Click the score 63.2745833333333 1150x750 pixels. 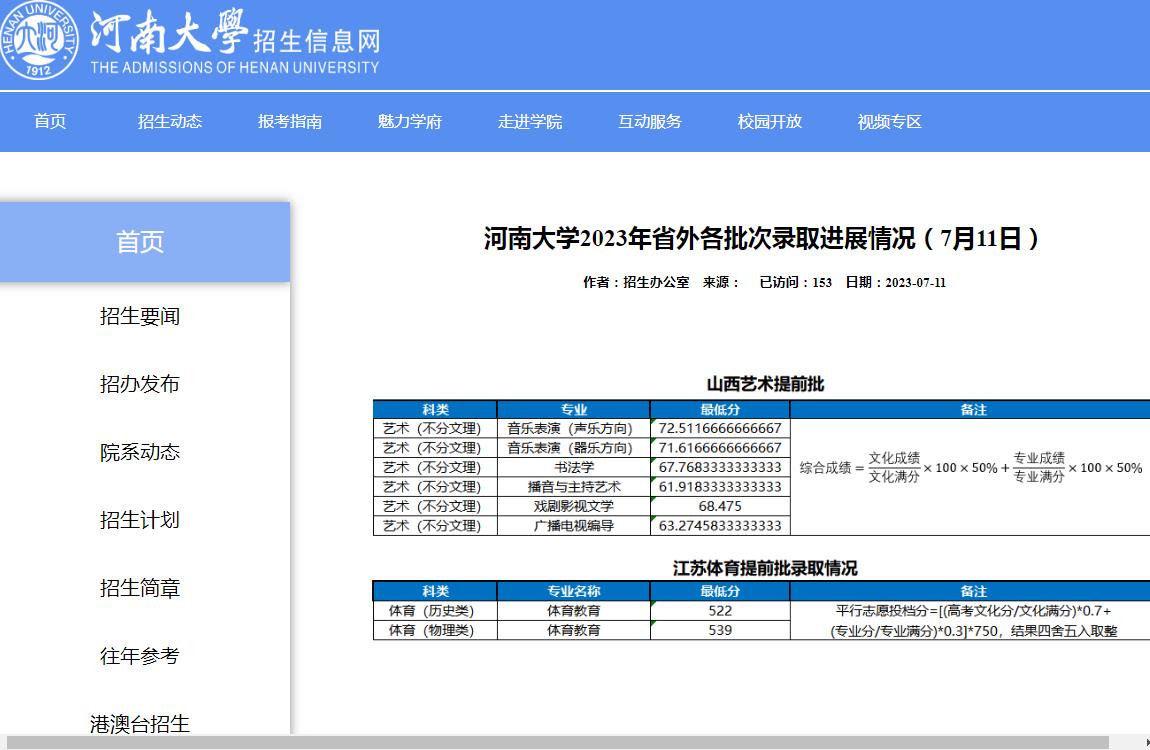coord(720,526)
